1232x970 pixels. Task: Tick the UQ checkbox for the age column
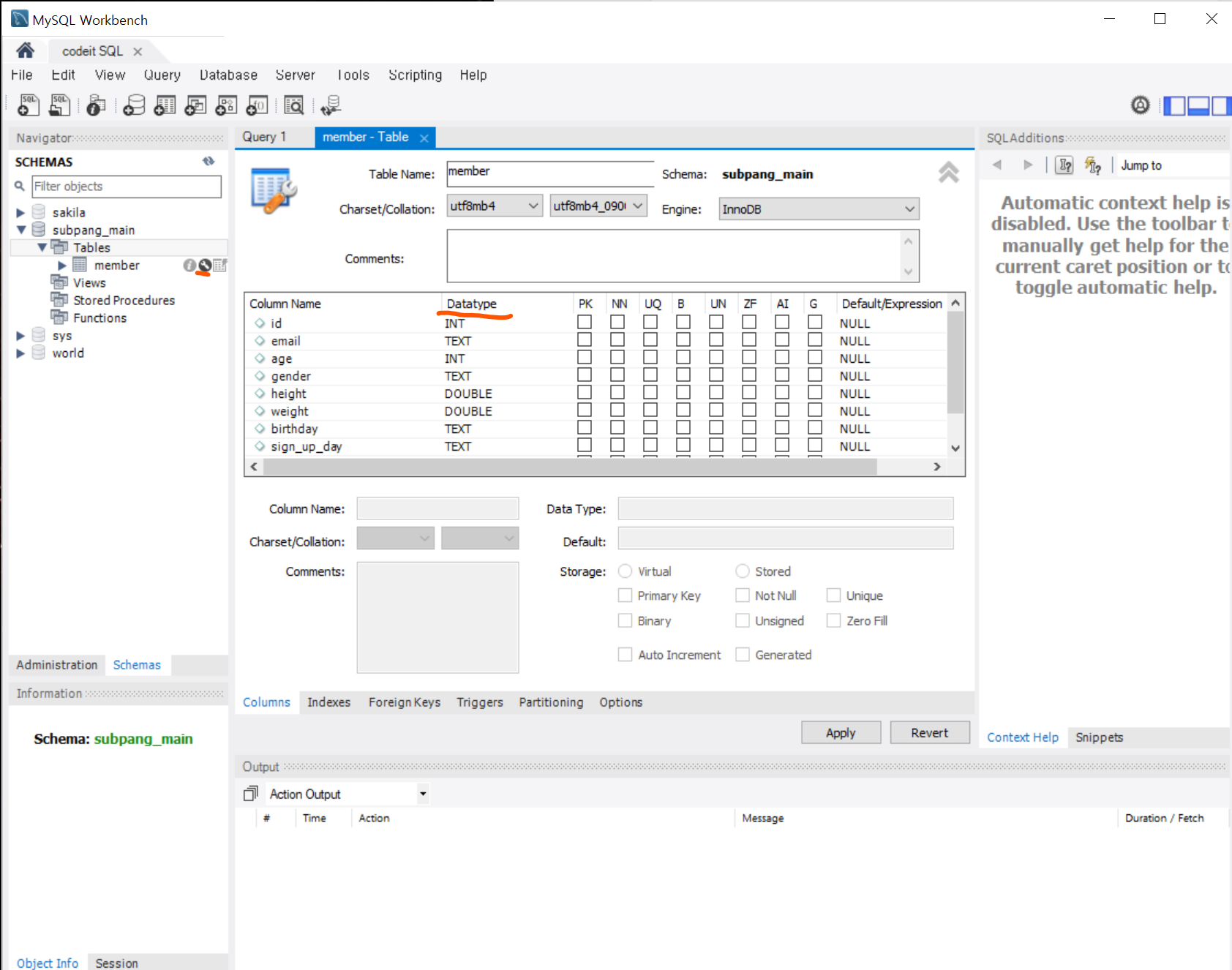point(650,358)
